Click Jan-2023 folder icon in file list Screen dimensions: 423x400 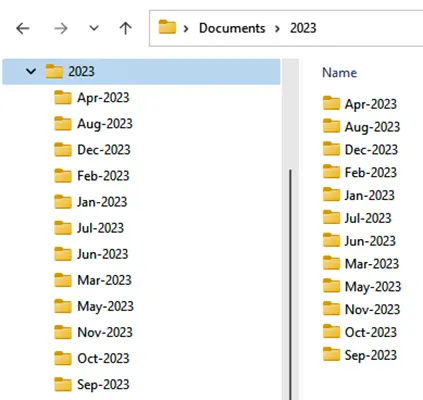(x=331, y=194)
